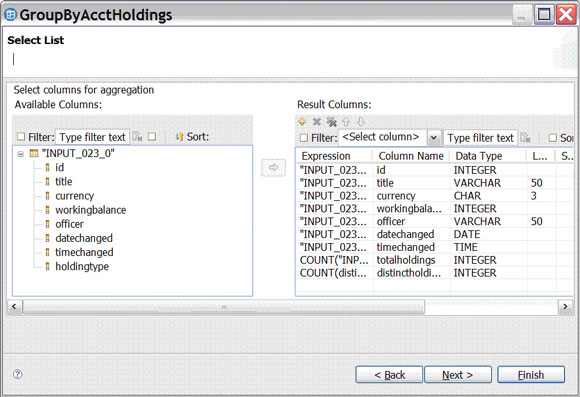Click the Column Name header
The height and width of the screenshot is (397, 580).
pyautogui.click(x=411, y=156)
